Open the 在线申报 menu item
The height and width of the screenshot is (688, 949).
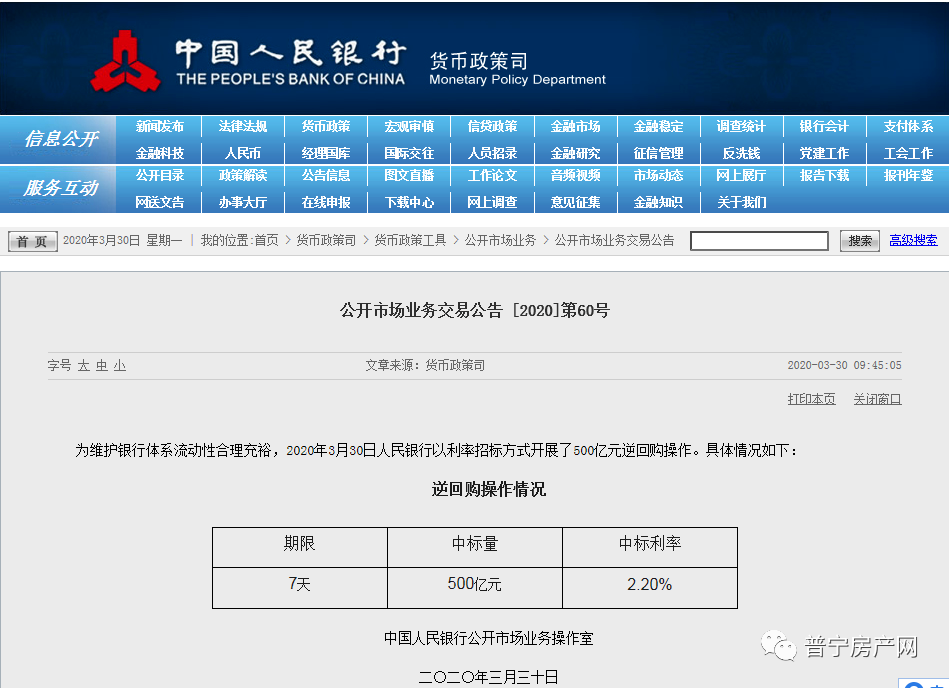click(x=326, y=202)
